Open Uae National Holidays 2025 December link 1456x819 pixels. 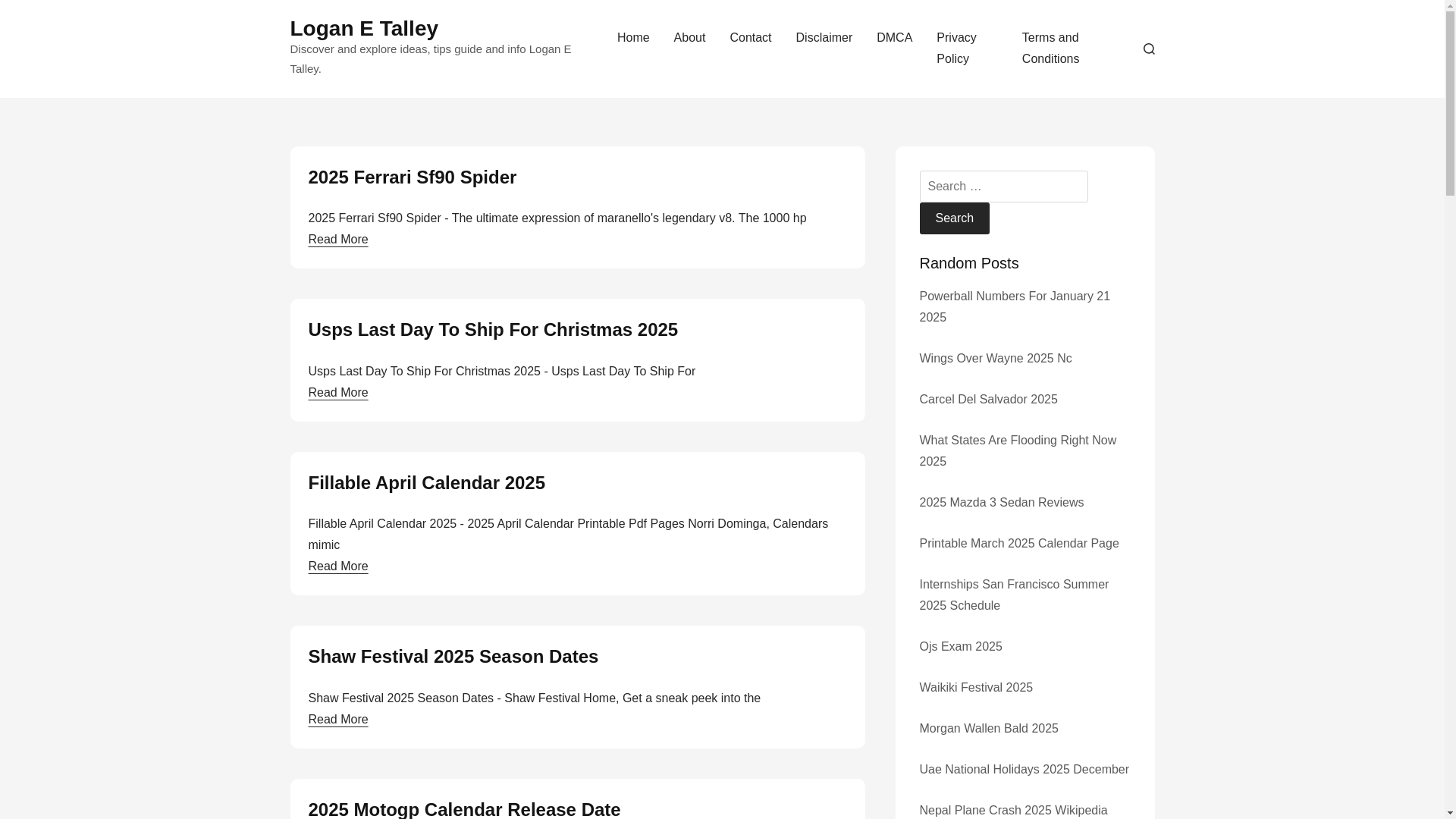coord(1024,770)
